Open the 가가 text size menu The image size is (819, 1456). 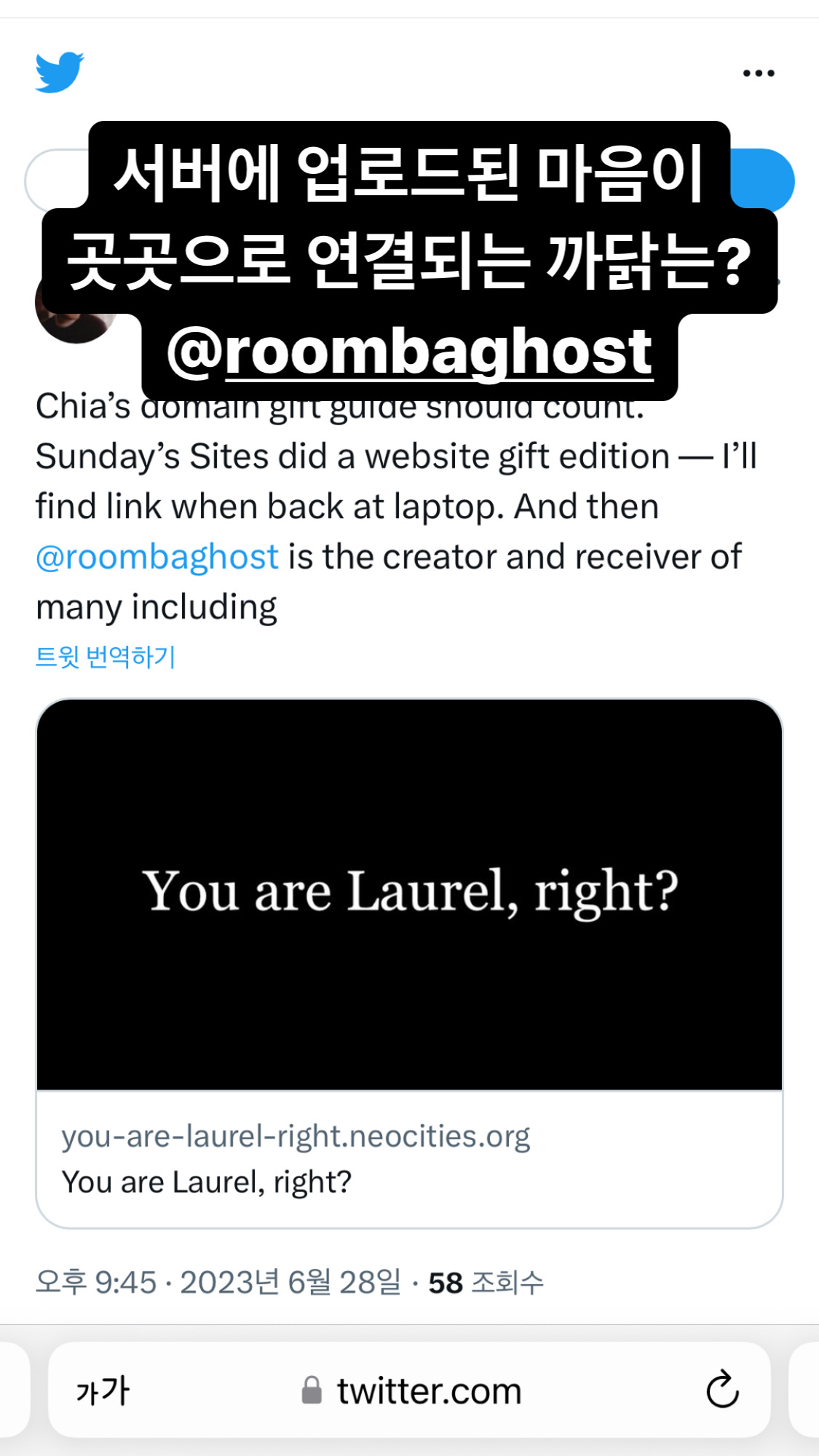point(103,1390)
